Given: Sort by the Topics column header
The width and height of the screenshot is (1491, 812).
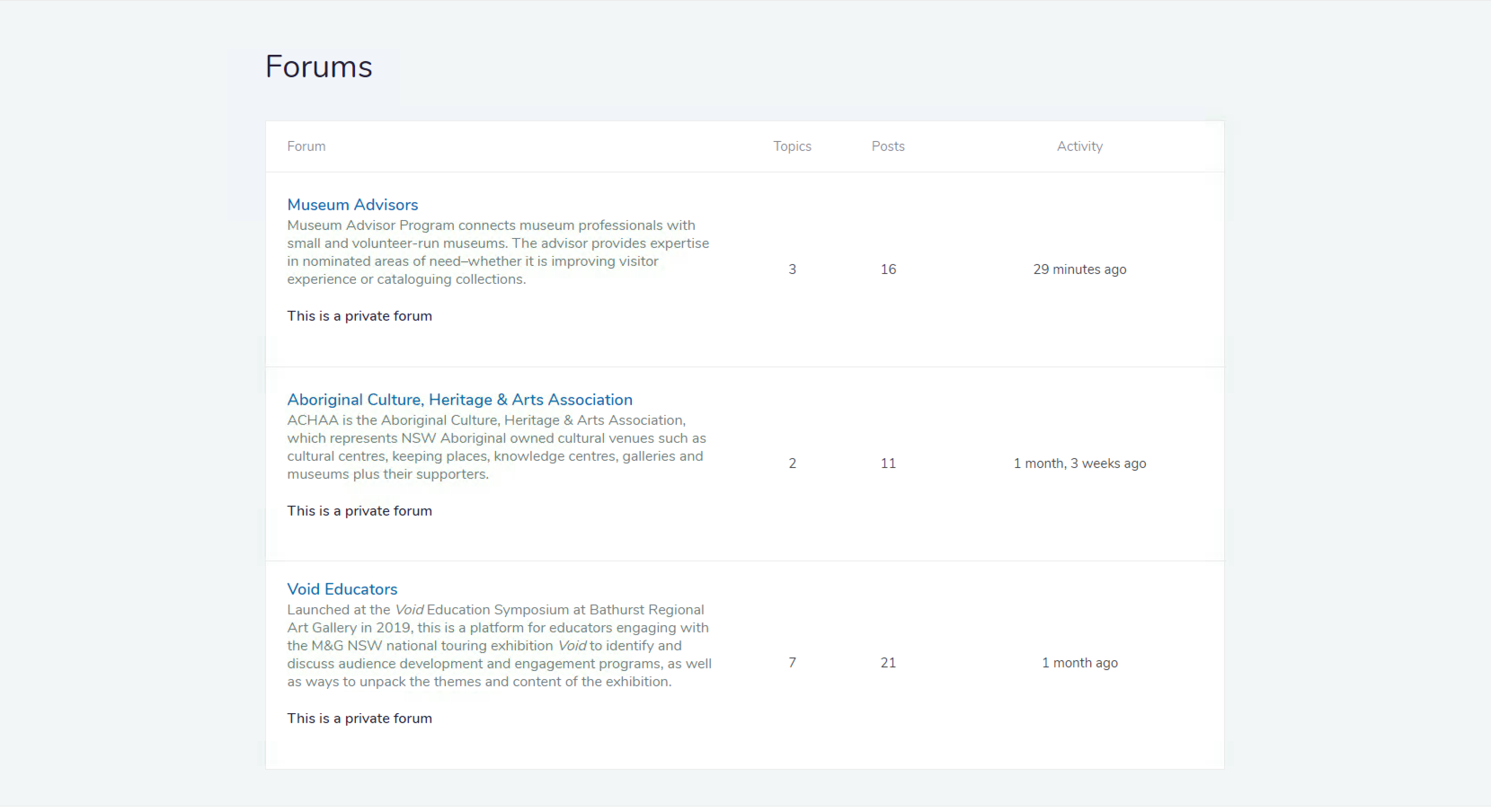Looking at the screenshot, I should (x=792, y=146).
